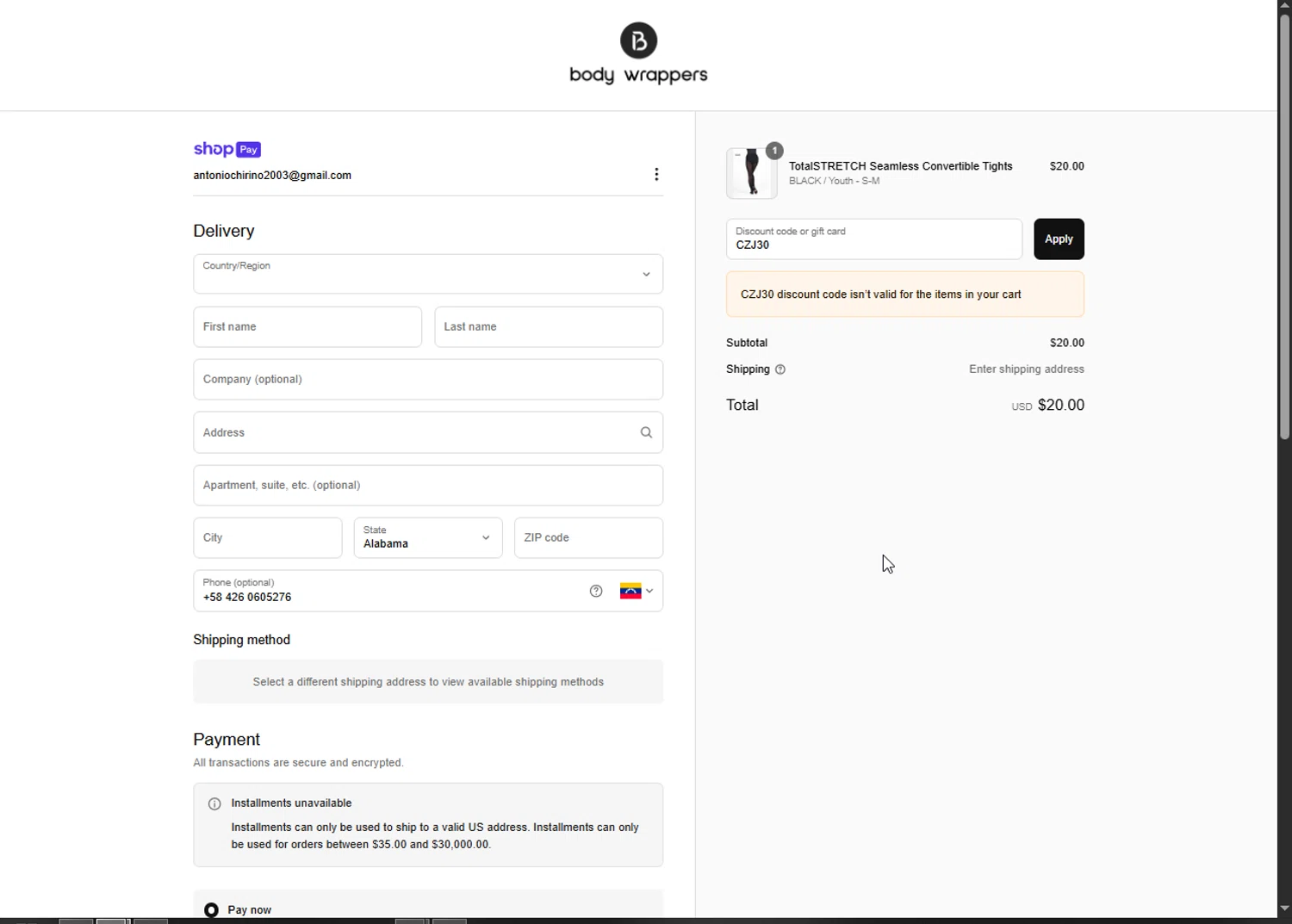Click the Payment heading
Viewport: 1292px width, 924px height.
coord(227,740)
